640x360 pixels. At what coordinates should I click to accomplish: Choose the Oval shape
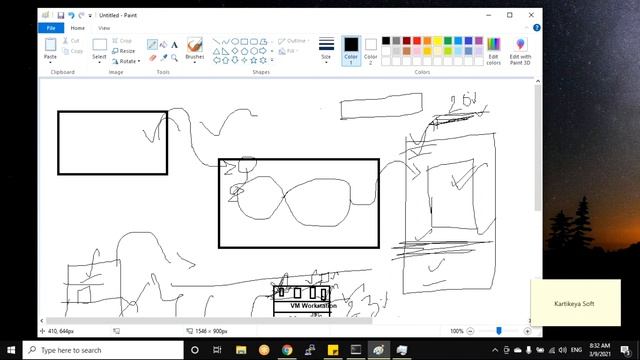[235, 41]
